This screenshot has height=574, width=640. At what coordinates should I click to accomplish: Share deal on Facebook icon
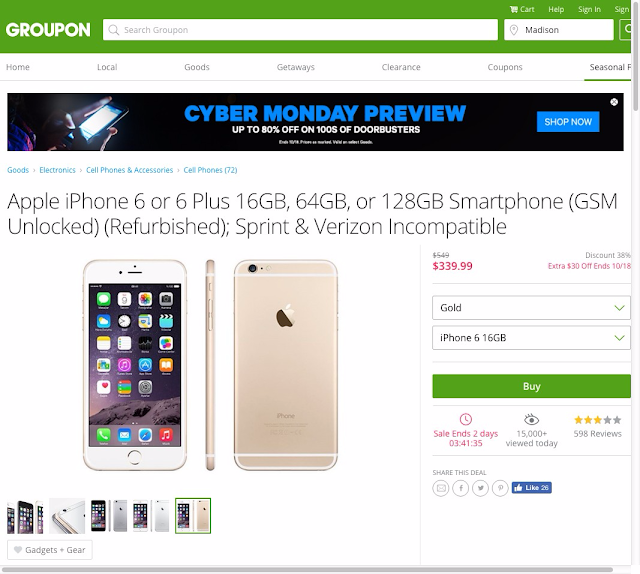460,488
